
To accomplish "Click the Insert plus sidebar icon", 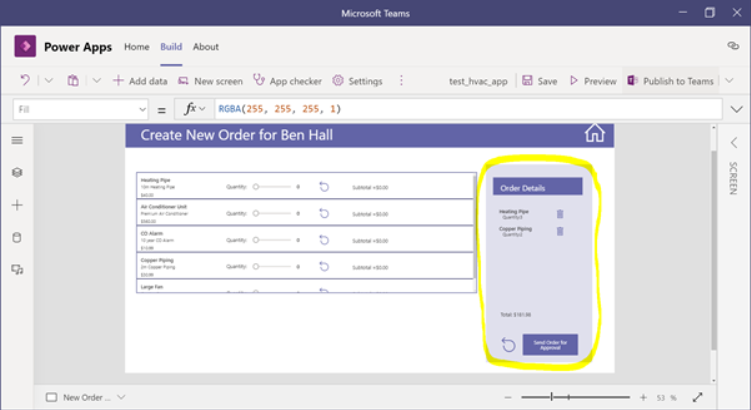I will coord(17,205).
